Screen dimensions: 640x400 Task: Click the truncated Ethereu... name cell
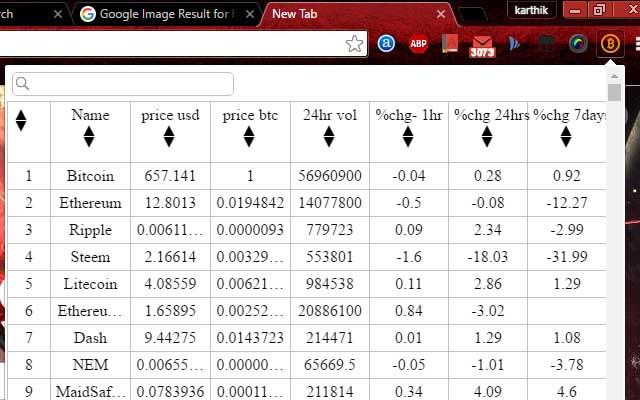[x=90, y=311]
